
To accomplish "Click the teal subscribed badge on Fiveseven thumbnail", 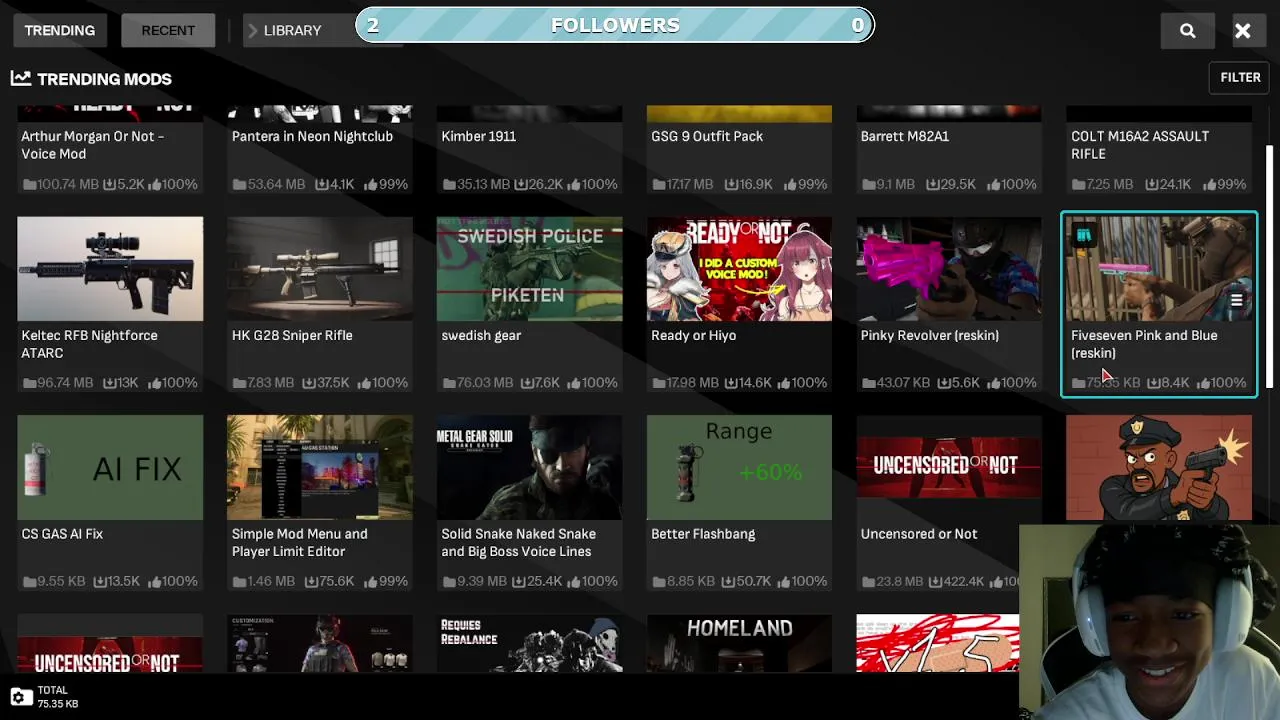I will (1083, 236).
